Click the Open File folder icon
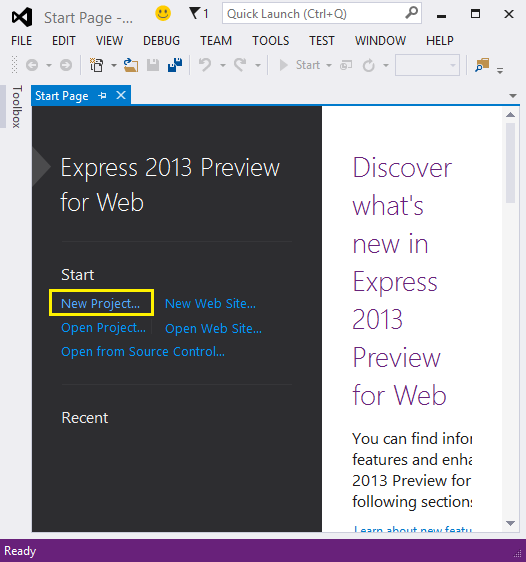 [131, 65]
